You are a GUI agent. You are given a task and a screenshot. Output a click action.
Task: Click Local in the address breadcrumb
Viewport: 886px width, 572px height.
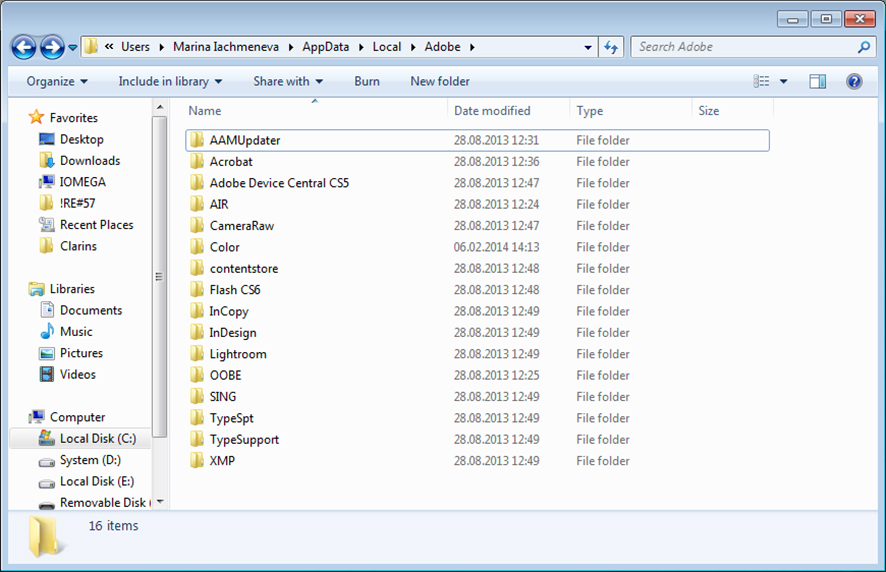[x=386, y=47]
